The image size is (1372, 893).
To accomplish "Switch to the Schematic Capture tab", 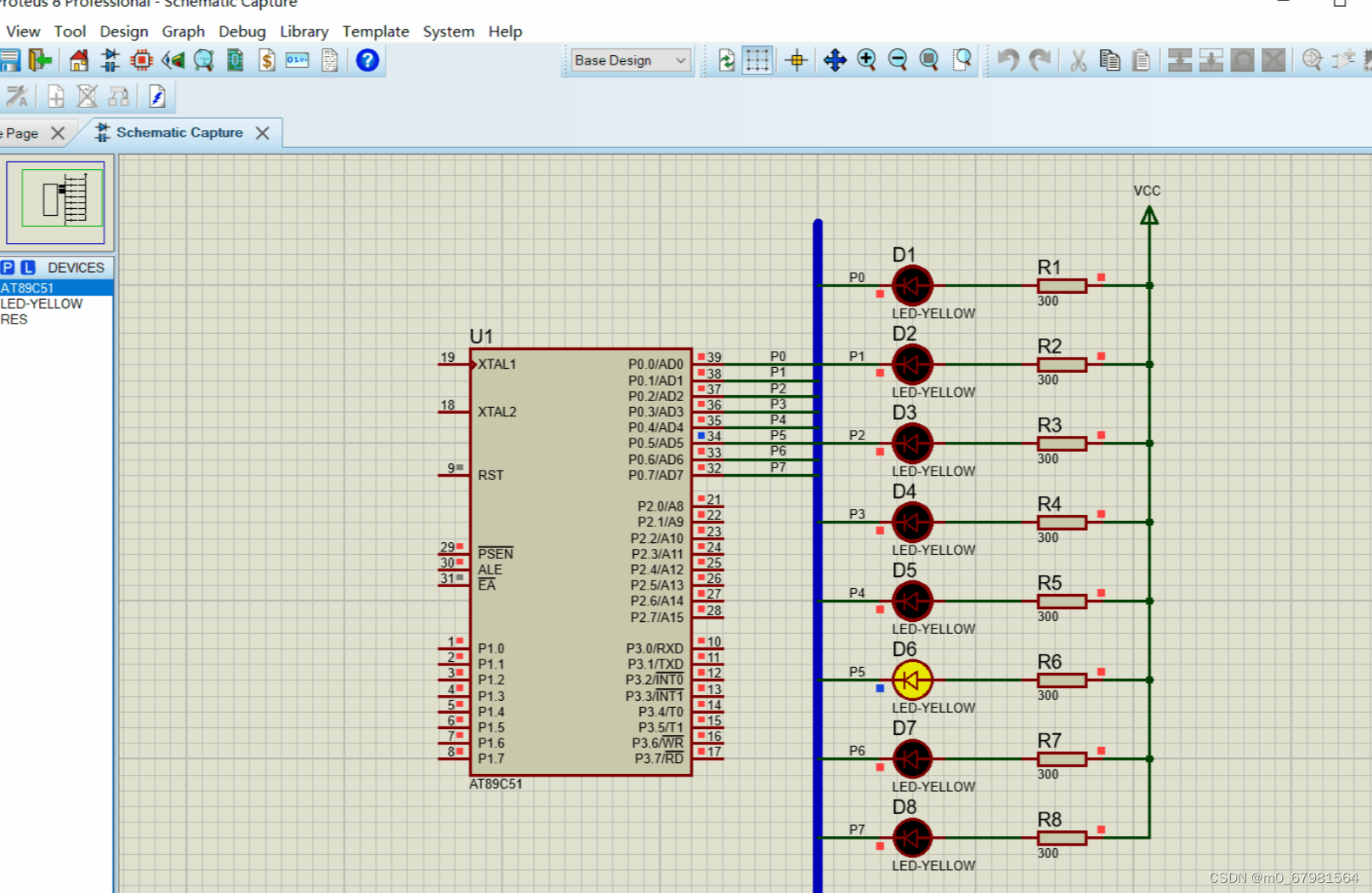I will (x=179, y=133).
